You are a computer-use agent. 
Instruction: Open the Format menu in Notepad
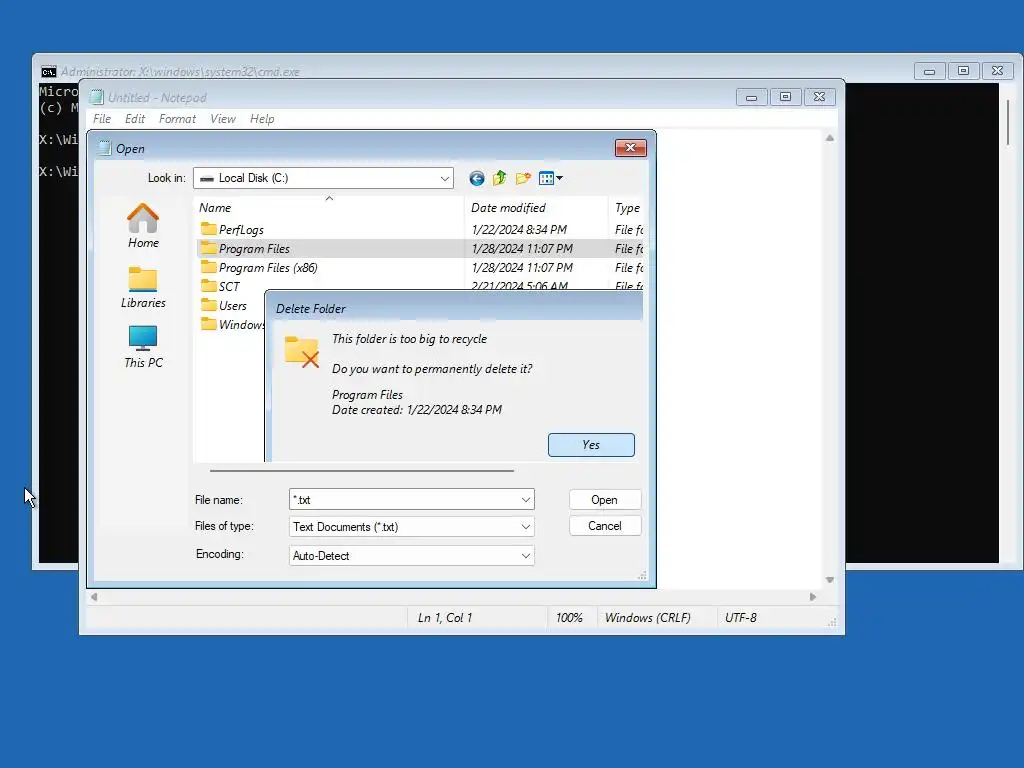(x=178, y=119)
